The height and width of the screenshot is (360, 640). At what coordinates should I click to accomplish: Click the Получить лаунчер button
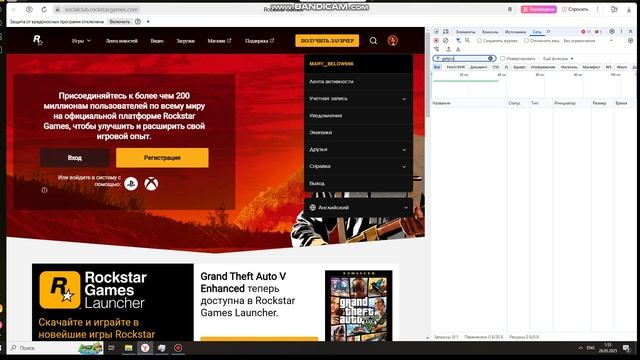(x=327, y=40)
